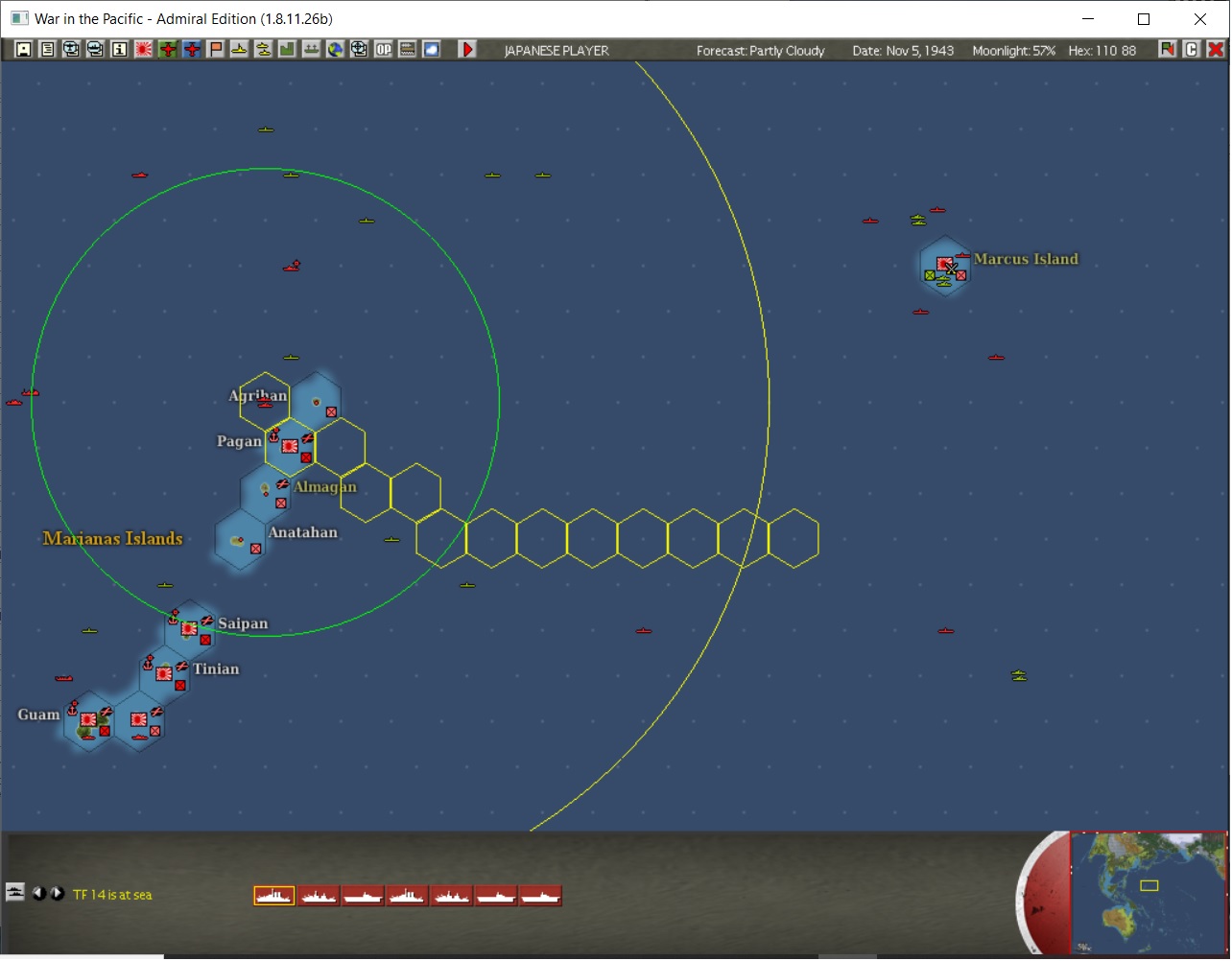Click the 'Almagan' map label
1232x961 pixels.
point(324,487)
